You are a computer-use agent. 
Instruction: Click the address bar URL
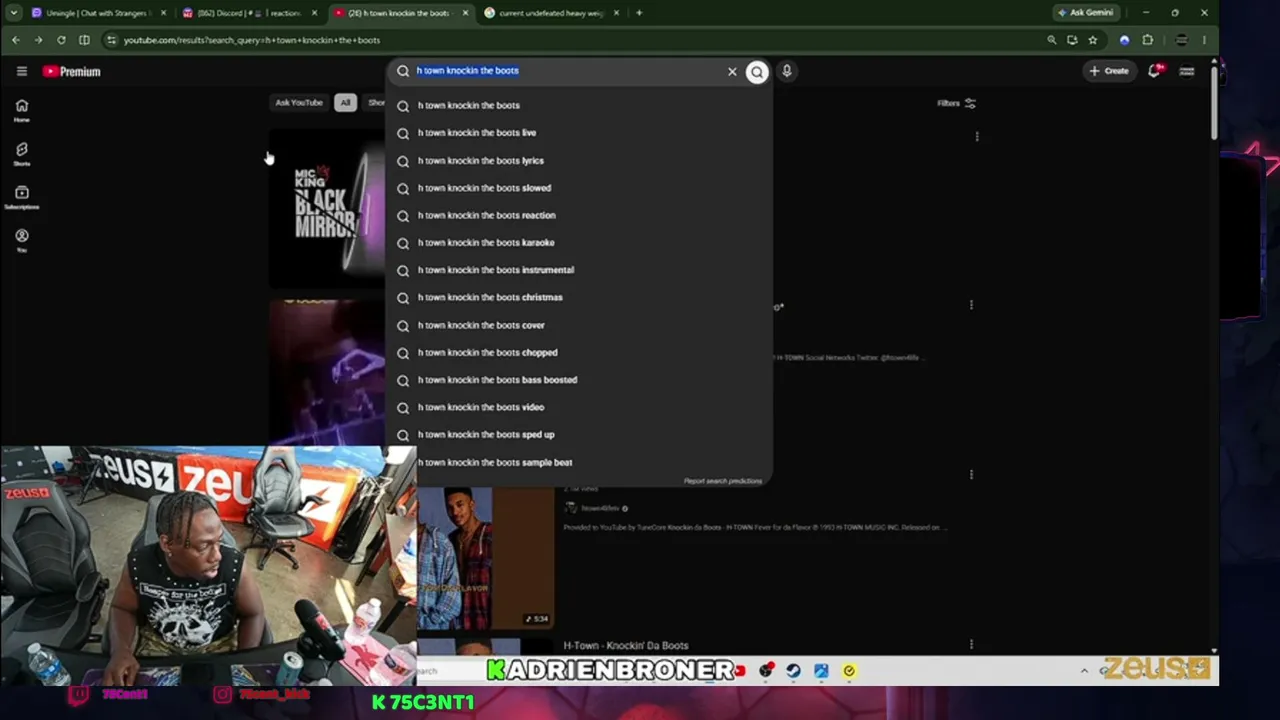pos(252,40)
